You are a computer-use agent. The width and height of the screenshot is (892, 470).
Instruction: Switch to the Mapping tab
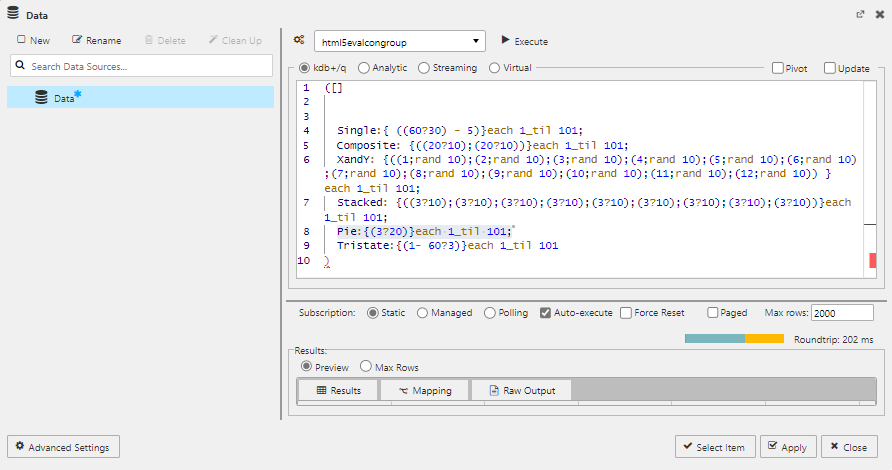click(x=424, y=390)
